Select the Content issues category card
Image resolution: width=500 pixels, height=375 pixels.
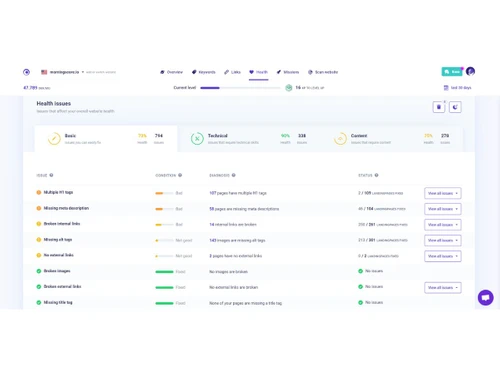point(392,139)
